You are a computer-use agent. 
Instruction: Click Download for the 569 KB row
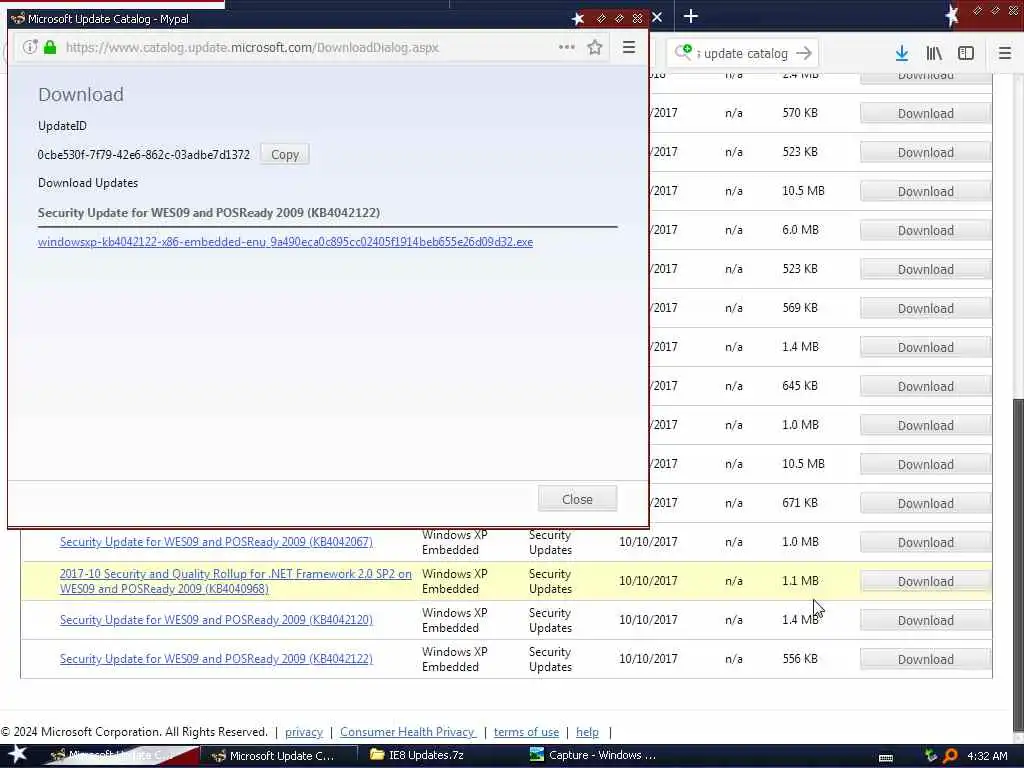point(925,308)
